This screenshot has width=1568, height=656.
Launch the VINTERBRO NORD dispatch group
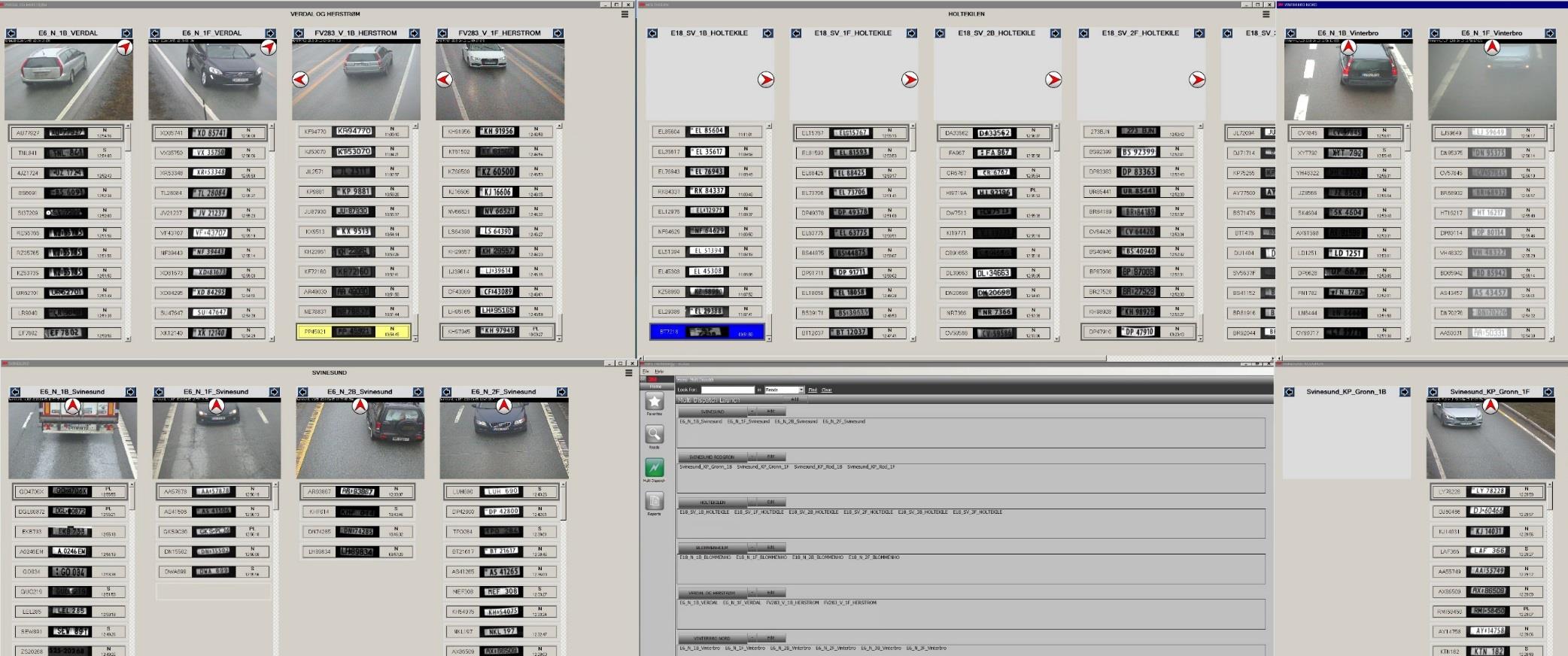(713, 638)
